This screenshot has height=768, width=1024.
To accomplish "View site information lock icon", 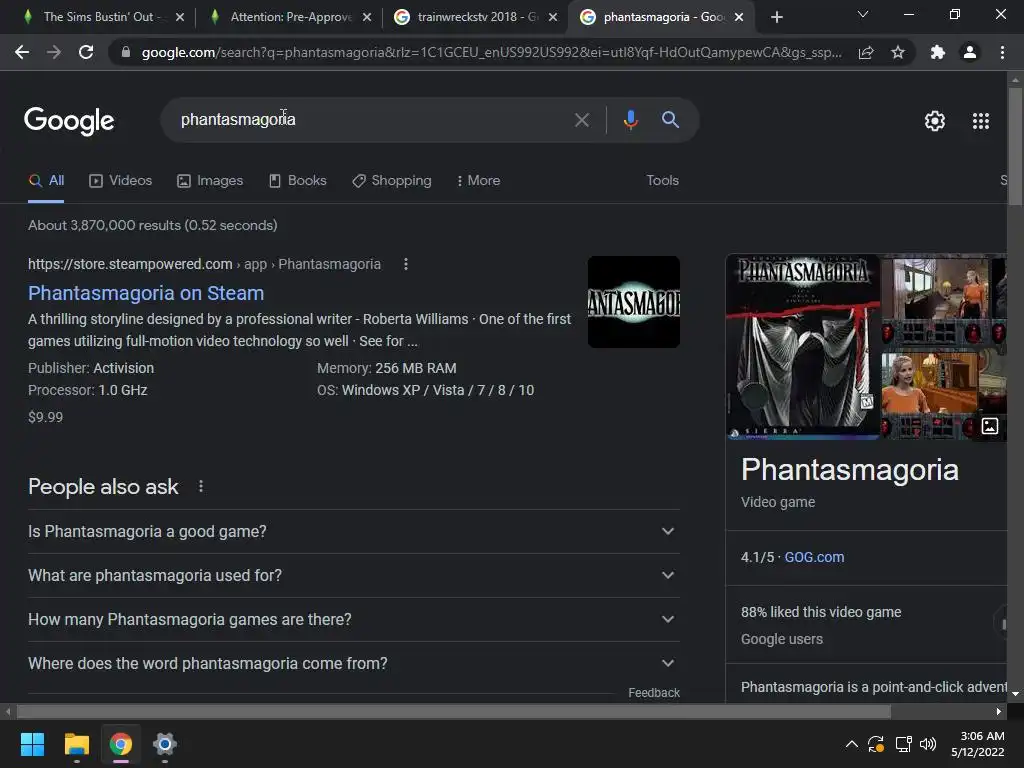I will coord(125,52).
